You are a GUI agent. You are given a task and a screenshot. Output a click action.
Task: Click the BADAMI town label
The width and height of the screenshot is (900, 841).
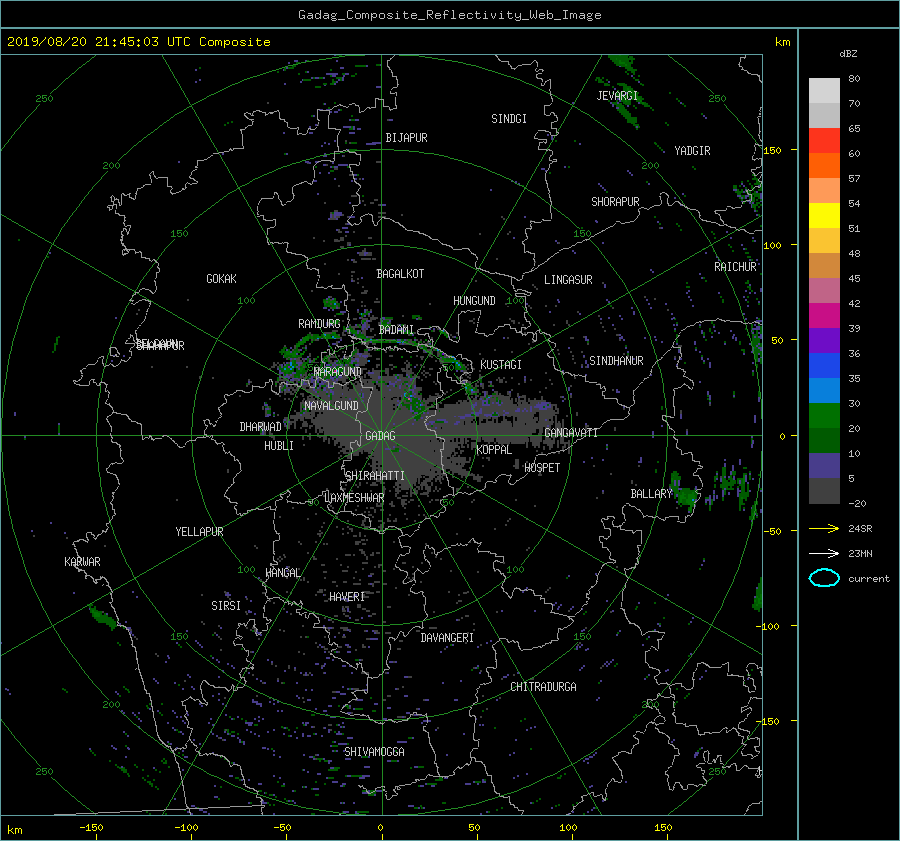[x=396, y=330]
